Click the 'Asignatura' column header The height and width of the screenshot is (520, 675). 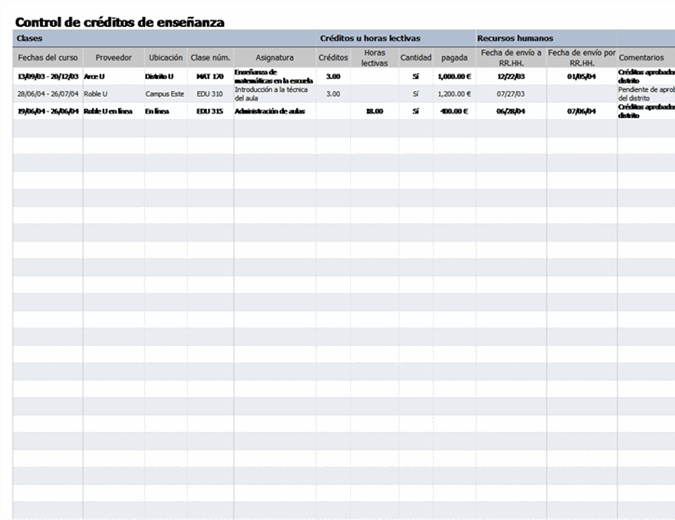[x=274, y=58]
